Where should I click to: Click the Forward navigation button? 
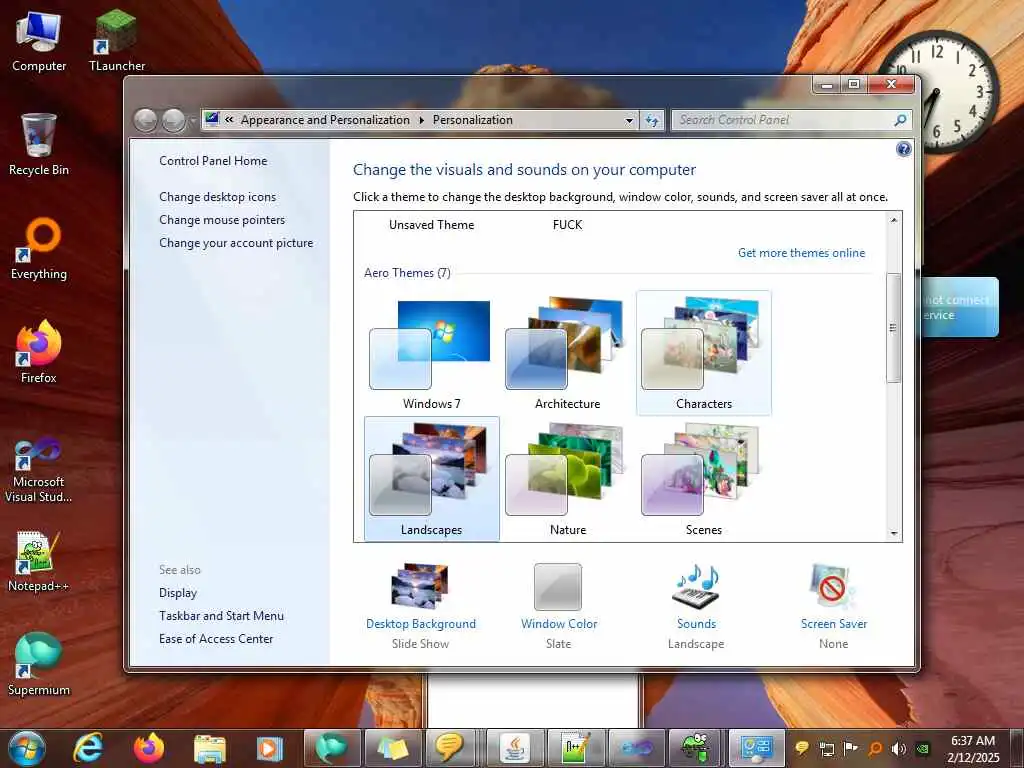[173, 120]
